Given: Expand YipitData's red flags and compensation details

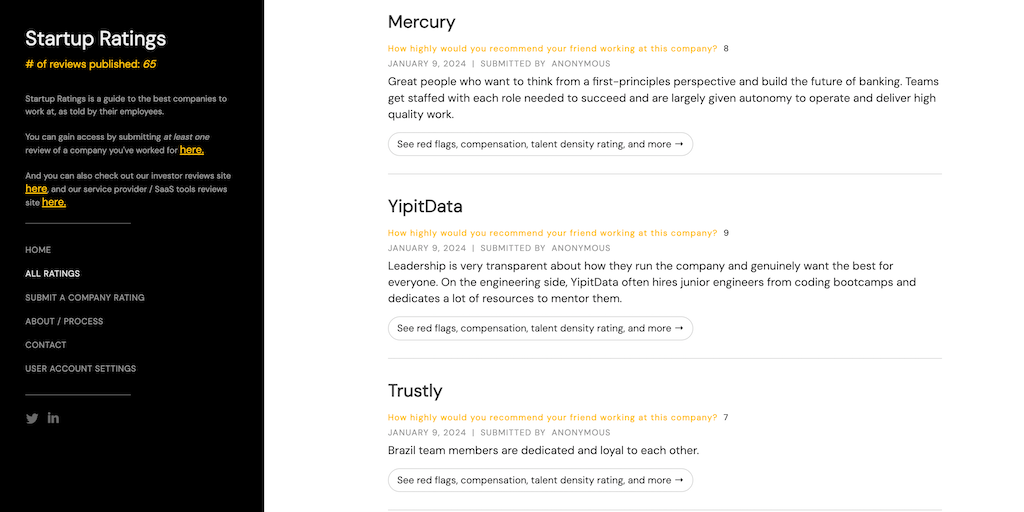Looking at the screenshot, I should point(540,328).
